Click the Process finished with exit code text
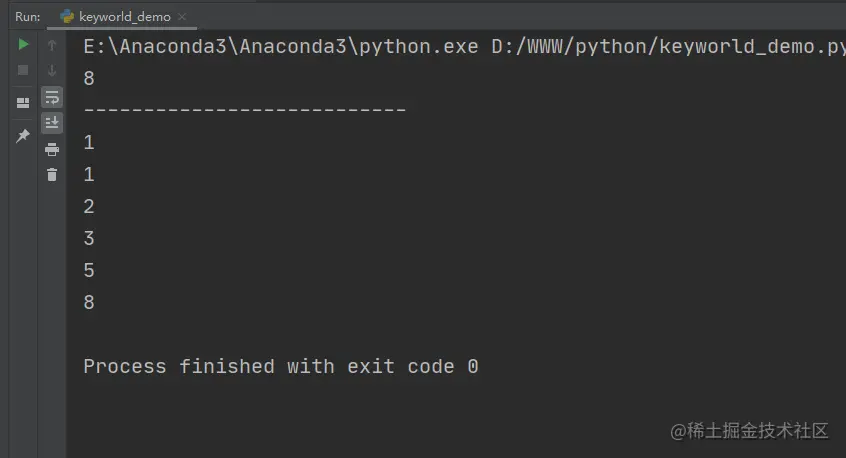This screenshot has height=458, width=846. pyautogui.click(x=281, y=366)
